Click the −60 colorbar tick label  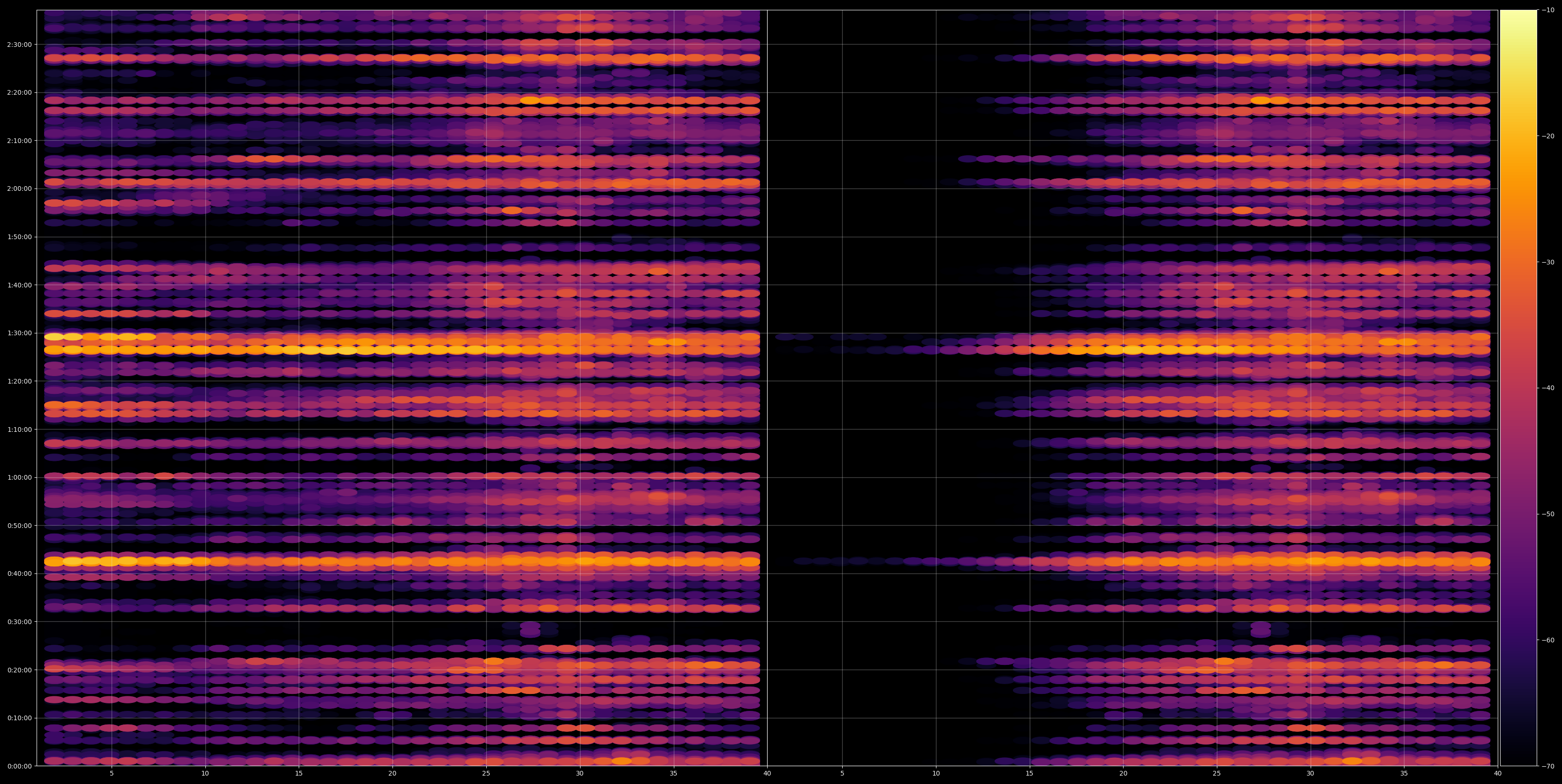pos(1548,641)
